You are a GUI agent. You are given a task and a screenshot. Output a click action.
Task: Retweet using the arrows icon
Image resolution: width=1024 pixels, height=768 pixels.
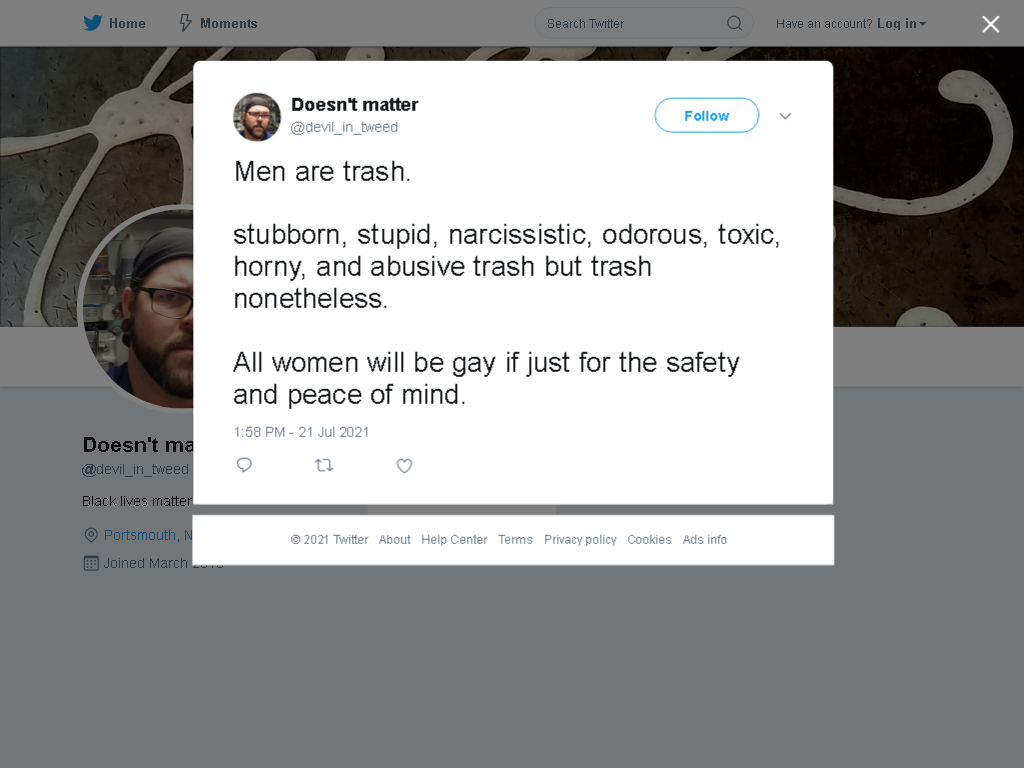[x=324, y=465]
